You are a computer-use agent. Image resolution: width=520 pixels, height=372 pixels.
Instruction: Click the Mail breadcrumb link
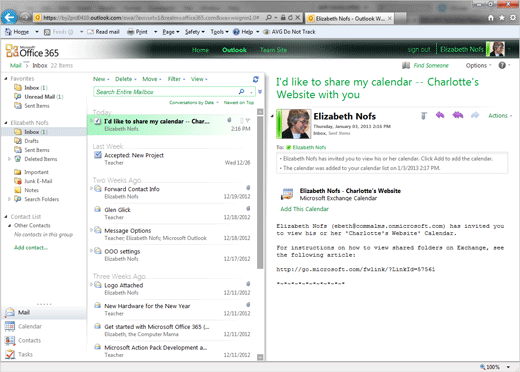click(x=16, y=65)
